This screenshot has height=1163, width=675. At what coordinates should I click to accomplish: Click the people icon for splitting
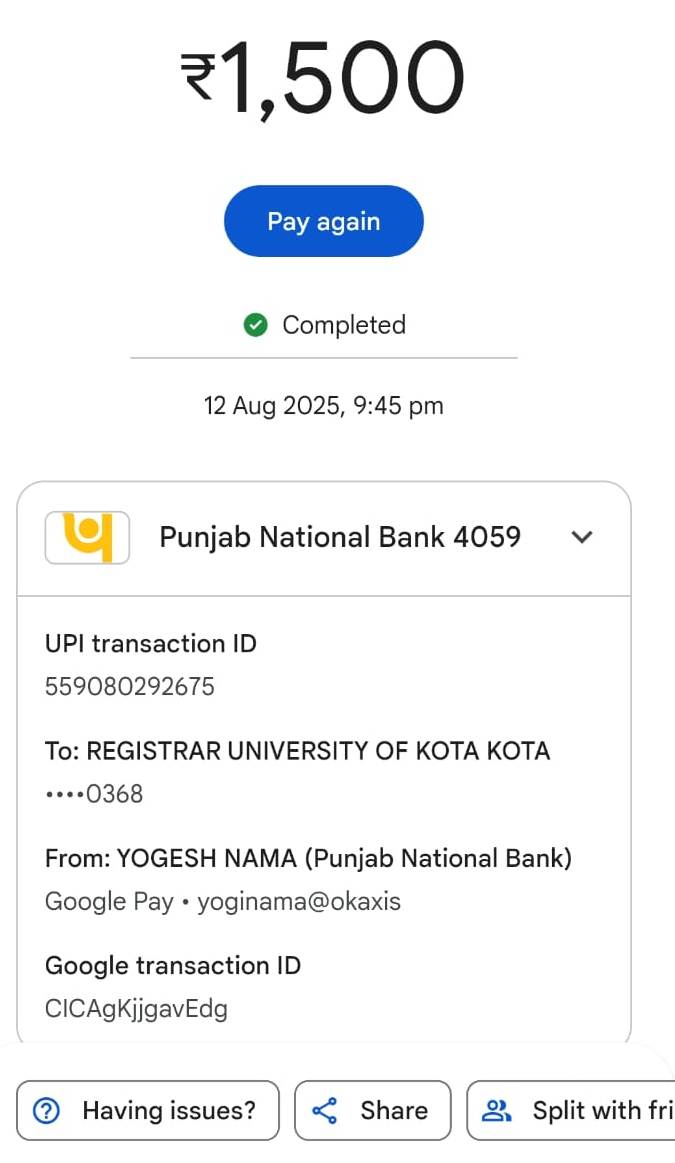tap(497, 1110)
